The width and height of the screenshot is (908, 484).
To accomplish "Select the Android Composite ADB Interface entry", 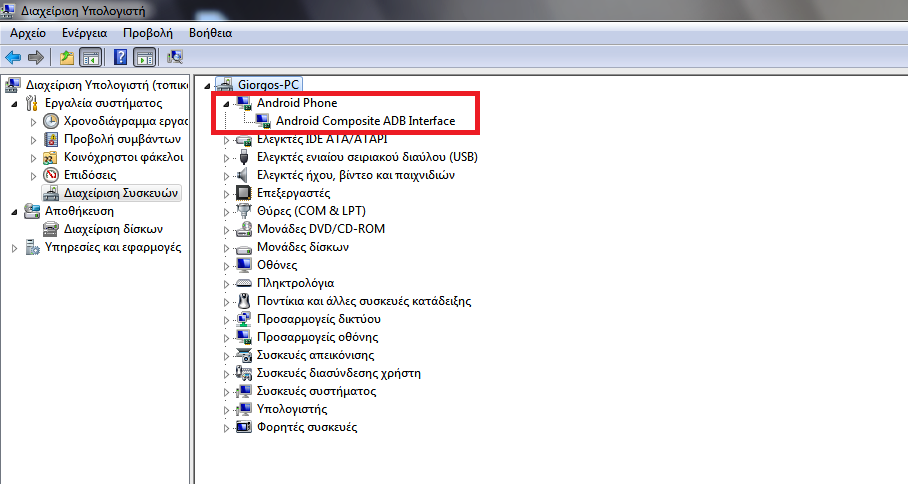I will pyautogui.click(x=365, y=121).
